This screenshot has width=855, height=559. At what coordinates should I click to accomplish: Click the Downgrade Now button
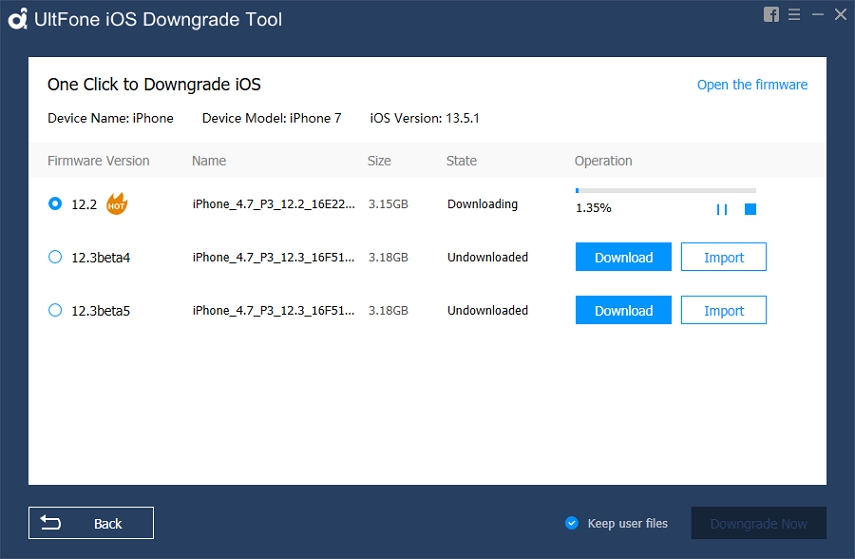click(x=758, y=524)
